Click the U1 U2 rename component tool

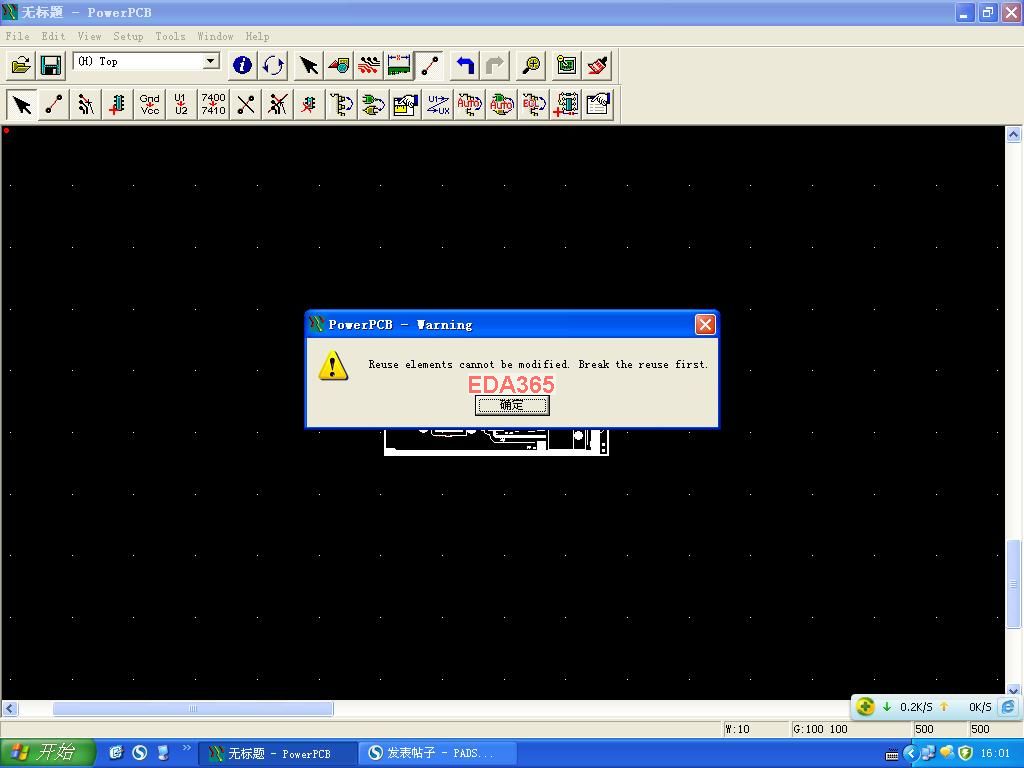(x=181, y=104)
